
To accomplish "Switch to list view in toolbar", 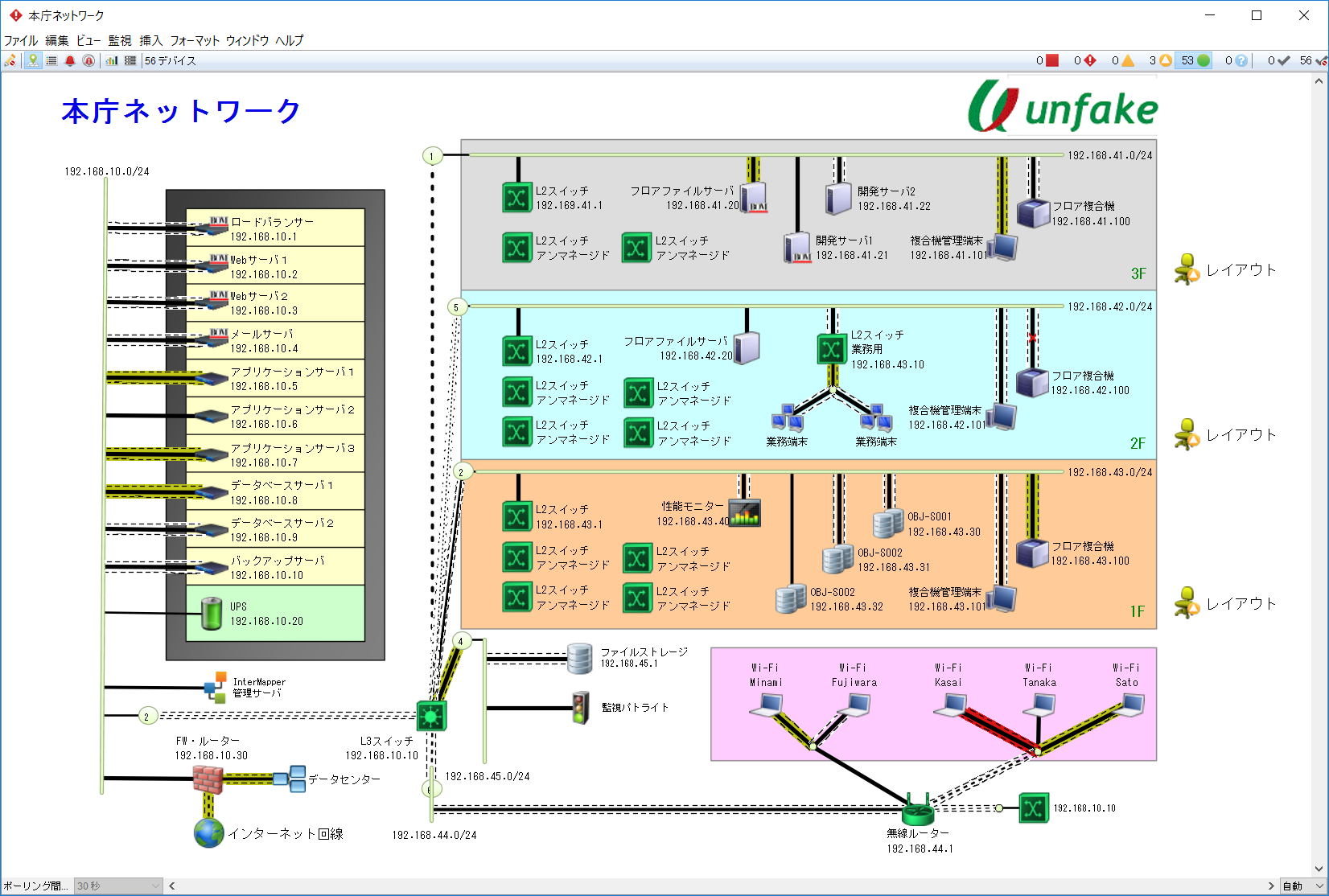I will [x=51, y=60].
